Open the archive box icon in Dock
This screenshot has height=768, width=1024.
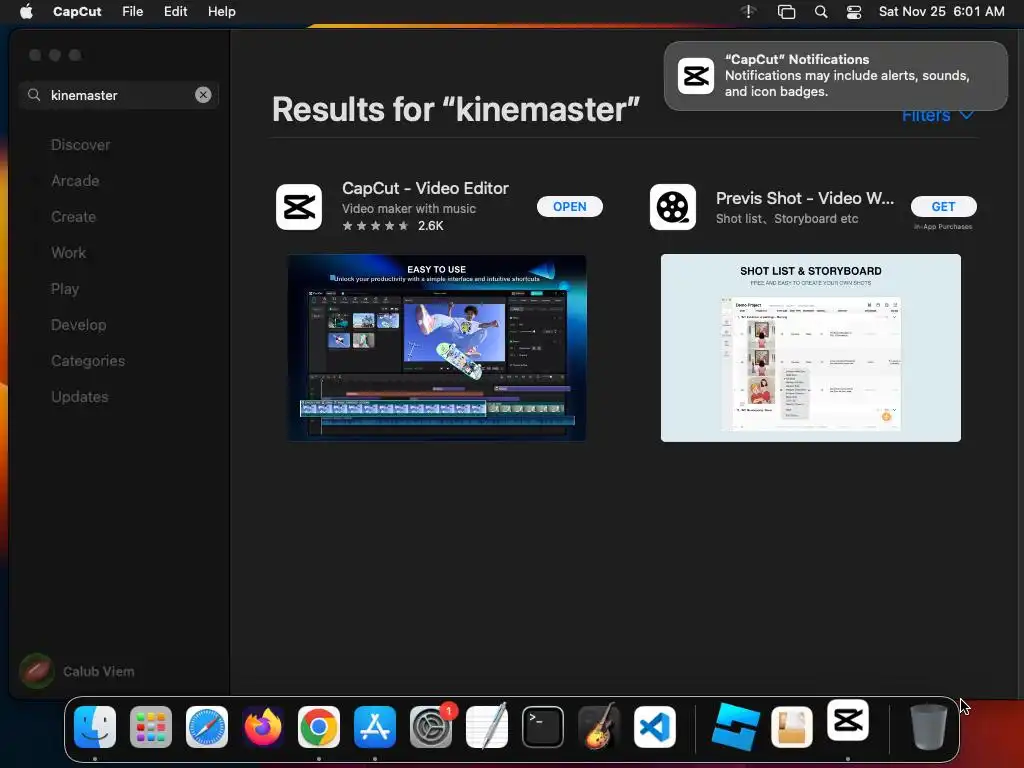click(x=792, y=727)
